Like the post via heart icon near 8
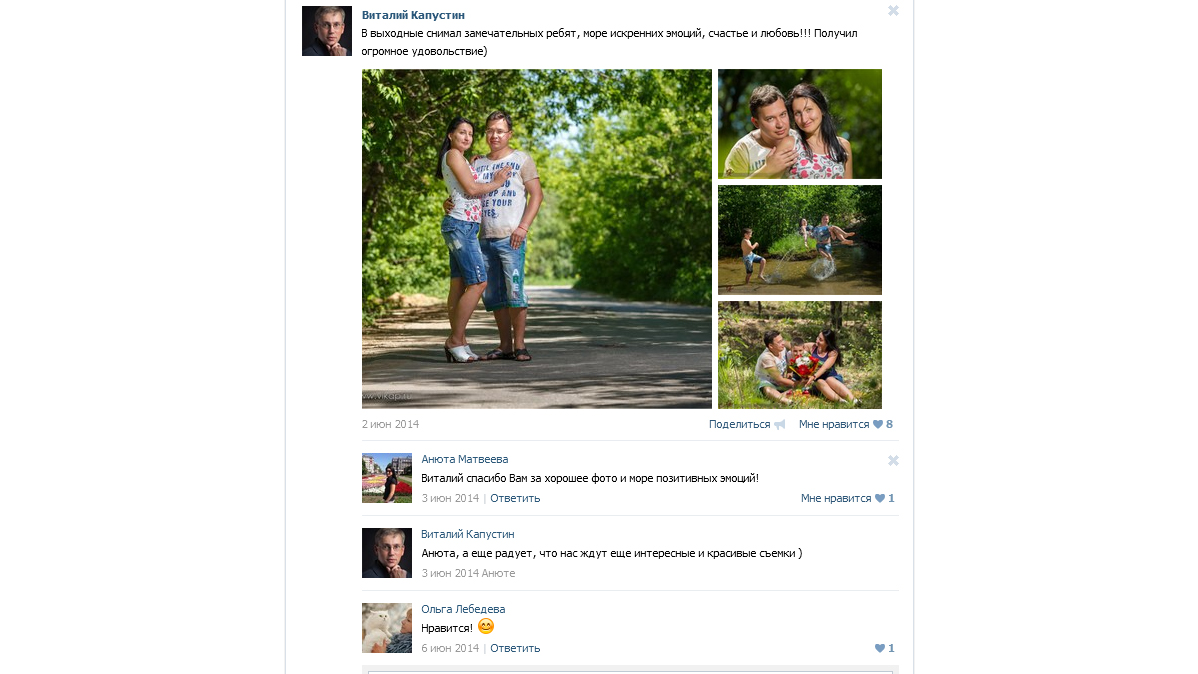The width and height of the screenshot is (1198, 674). click(878, 424)
